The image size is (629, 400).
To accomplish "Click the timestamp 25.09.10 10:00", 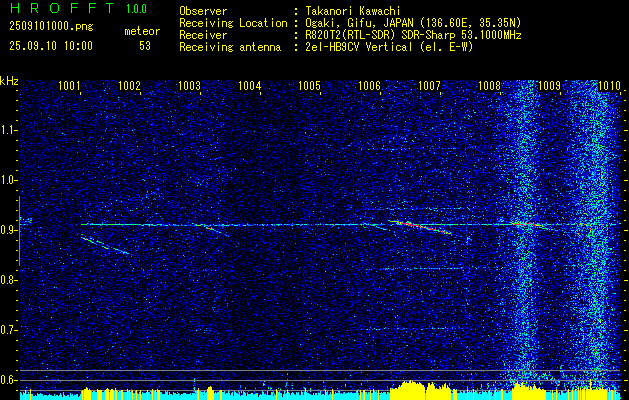I will click(51, 46).
